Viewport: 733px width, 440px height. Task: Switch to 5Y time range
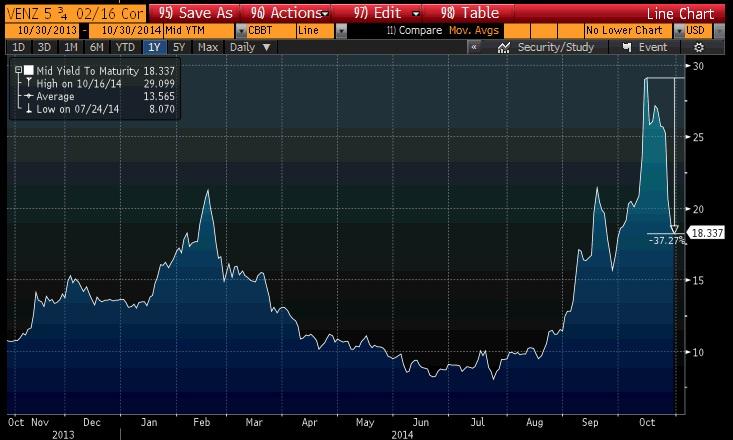[179, 48]
